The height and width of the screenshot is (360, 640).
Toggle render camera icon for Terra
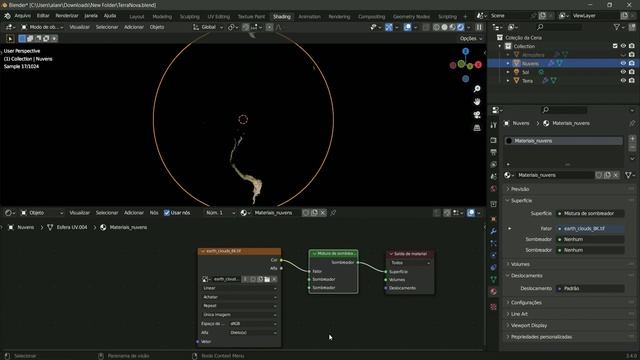click(x=632, y=80)
